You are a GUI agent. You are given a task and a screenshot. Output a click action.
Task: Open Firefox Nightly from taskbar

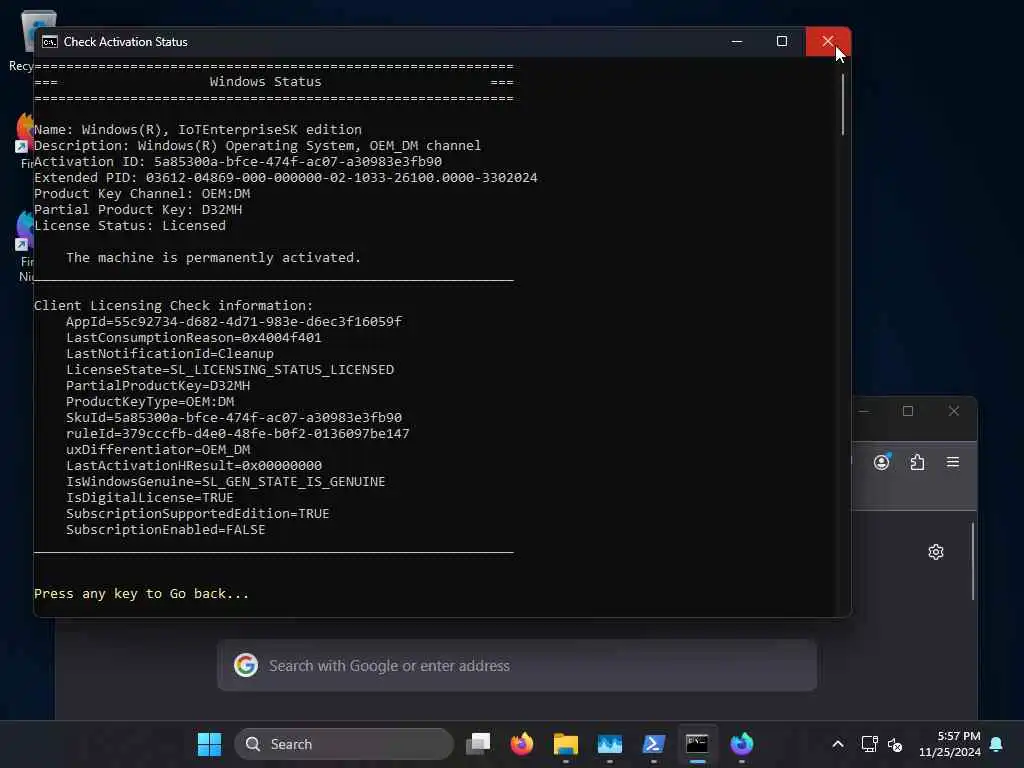point(741,744)
